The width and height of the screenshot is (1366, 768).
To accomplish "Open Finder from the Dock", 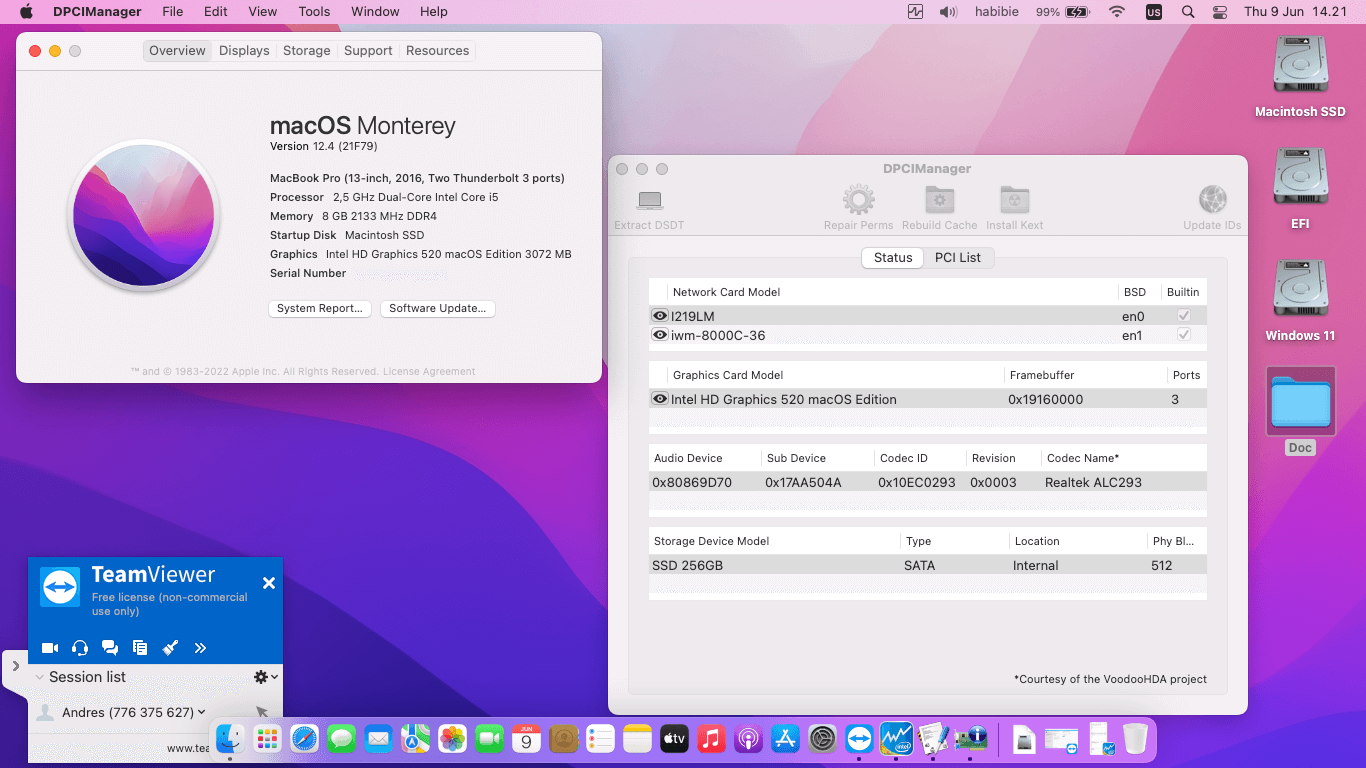I will tap(231, 738).
